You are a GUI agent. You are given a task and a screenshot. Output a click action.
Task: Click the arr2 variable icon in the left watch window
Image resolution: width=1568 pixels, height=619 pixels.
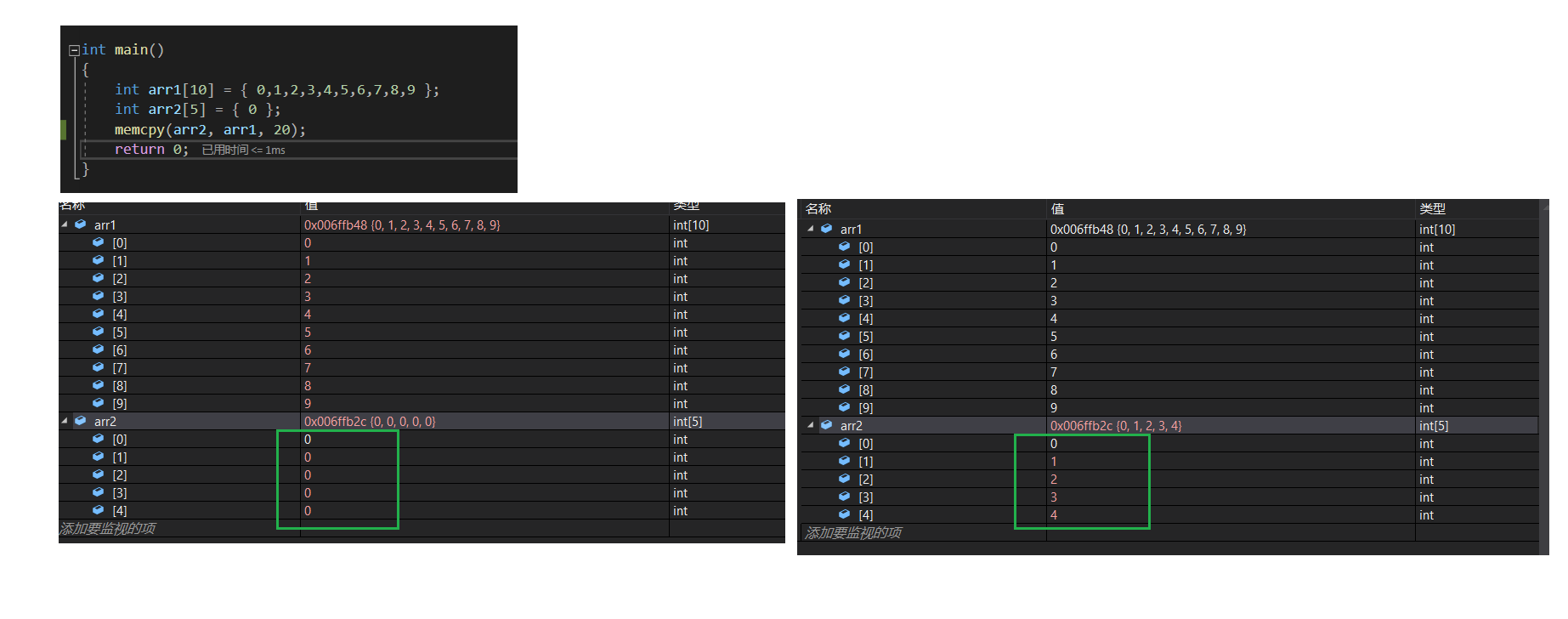point(81,421)
